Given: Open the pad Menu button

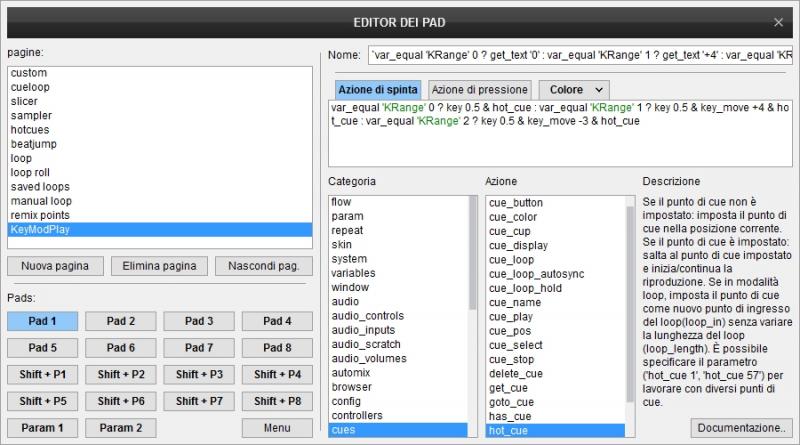Looking at the screenshot, I should (x=277, y=428).
